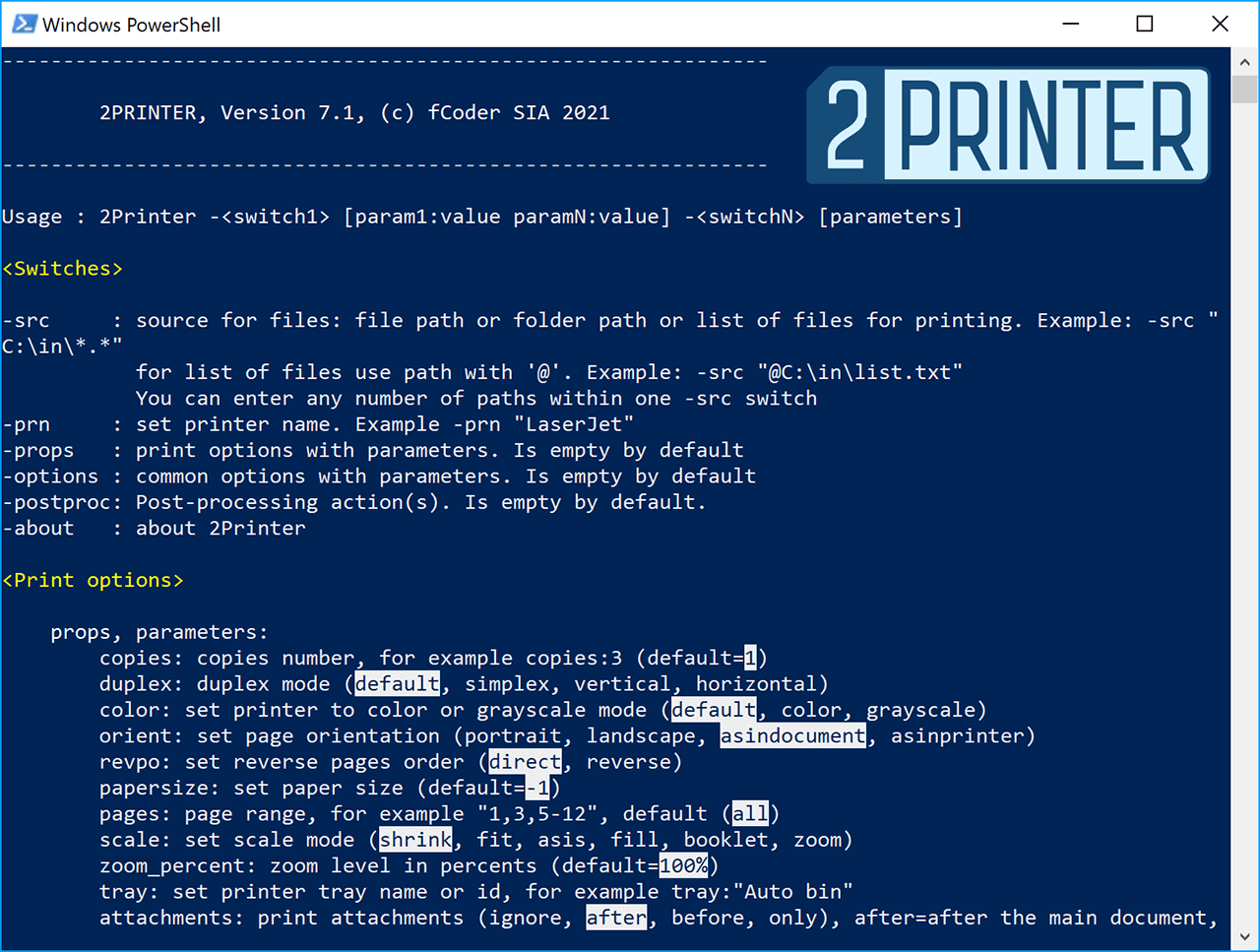
Task: Click the scrollbar down arrow
Action: point(1244,937)
